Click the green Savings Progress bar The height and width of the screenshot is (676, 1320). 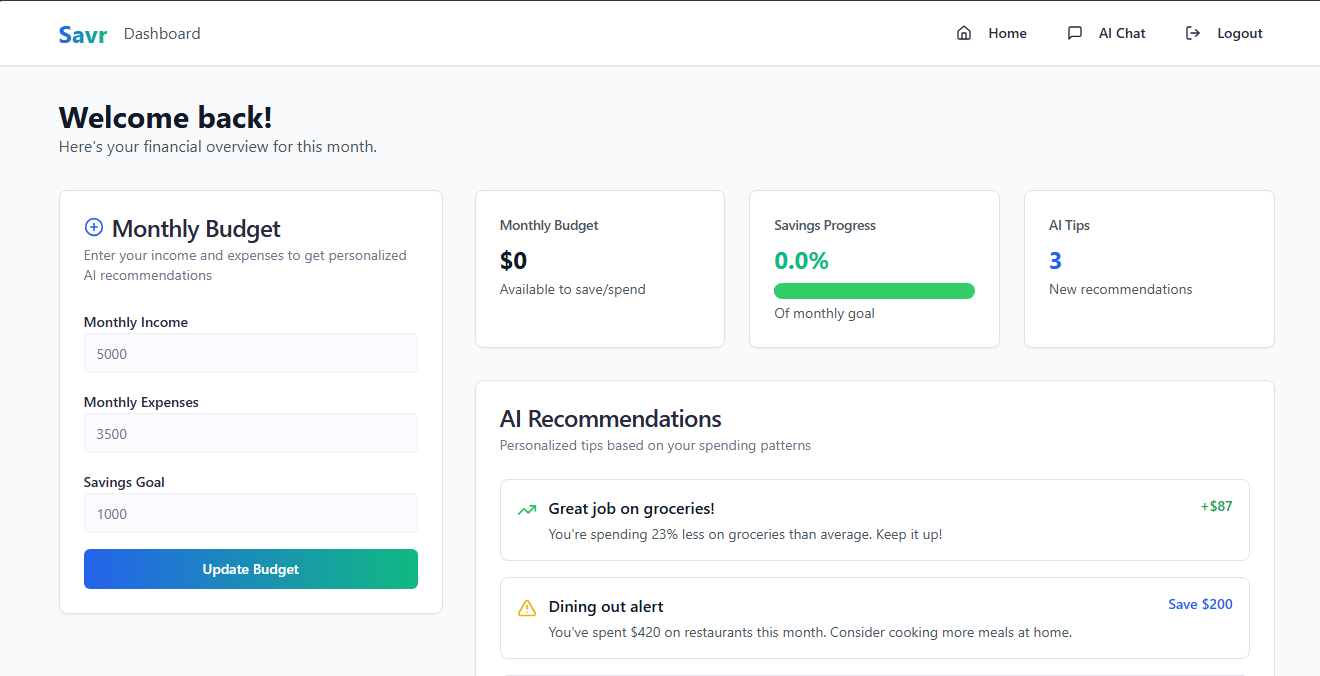[874, 291]
